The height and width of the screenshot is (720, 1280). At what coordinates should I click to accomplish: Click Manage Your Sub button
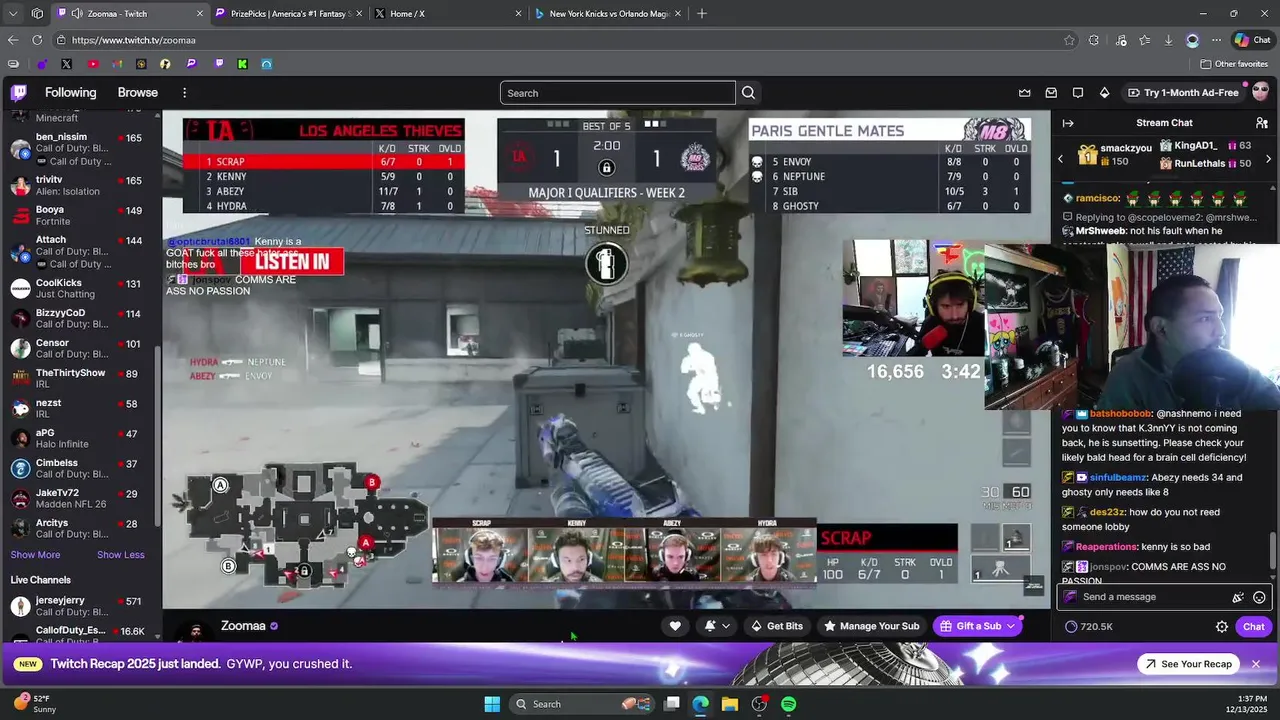[x=870, y=626]
